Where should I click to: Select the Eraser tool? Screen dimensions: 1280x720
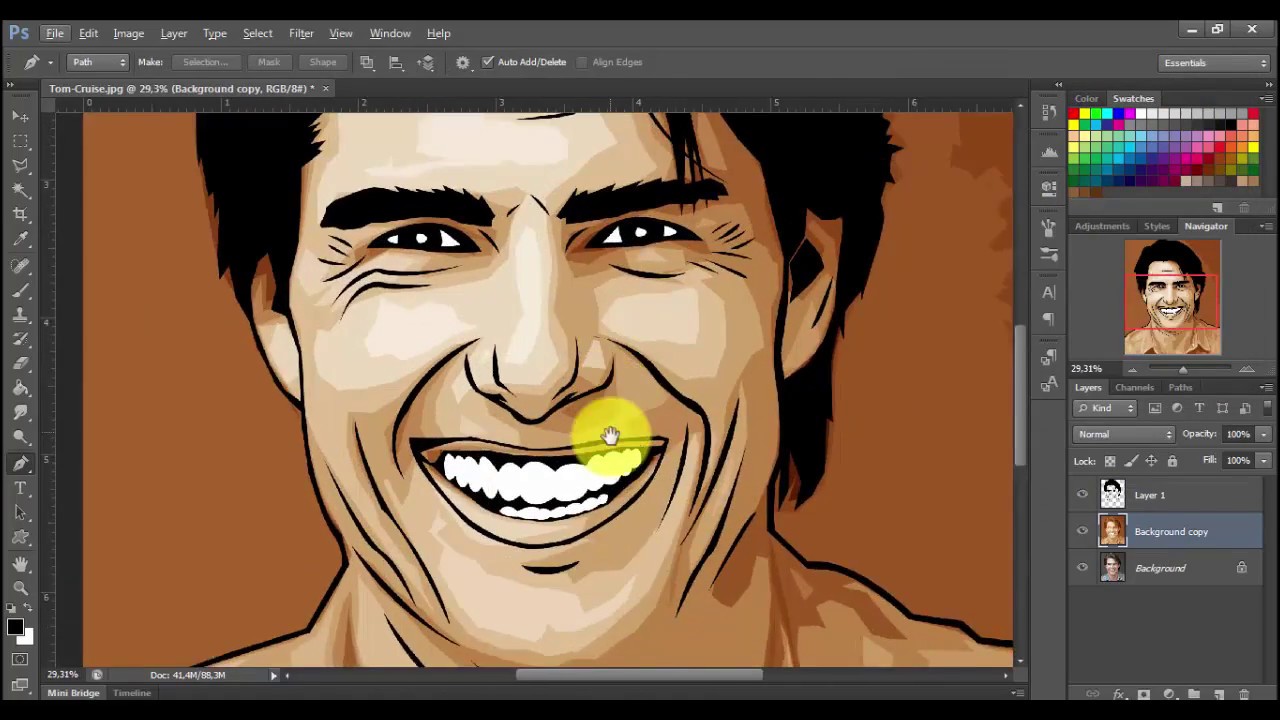click(21, 364)
